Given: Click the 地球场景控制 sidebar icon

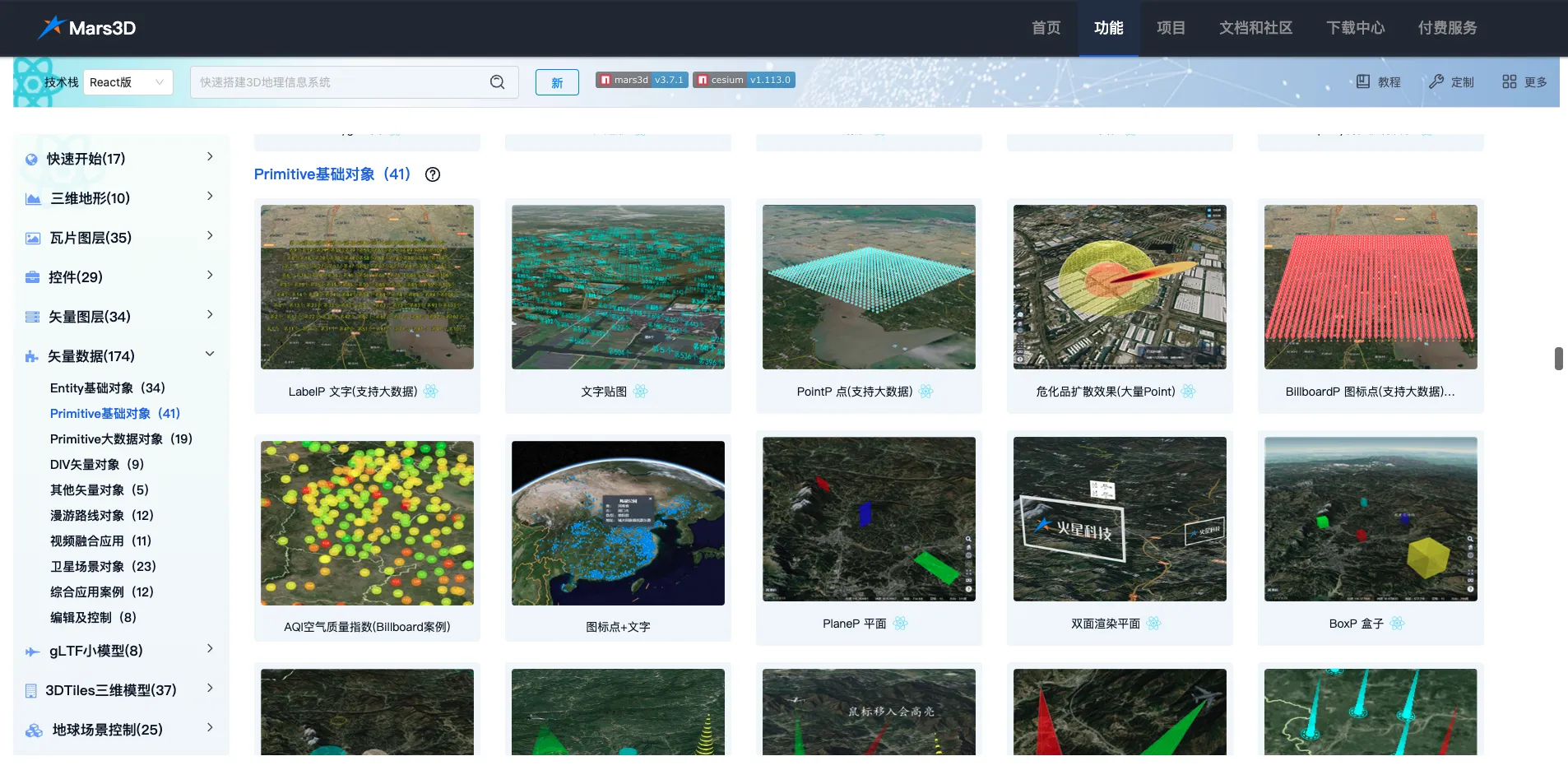Looking at the screenshot, I should click(x=34, y=730).
